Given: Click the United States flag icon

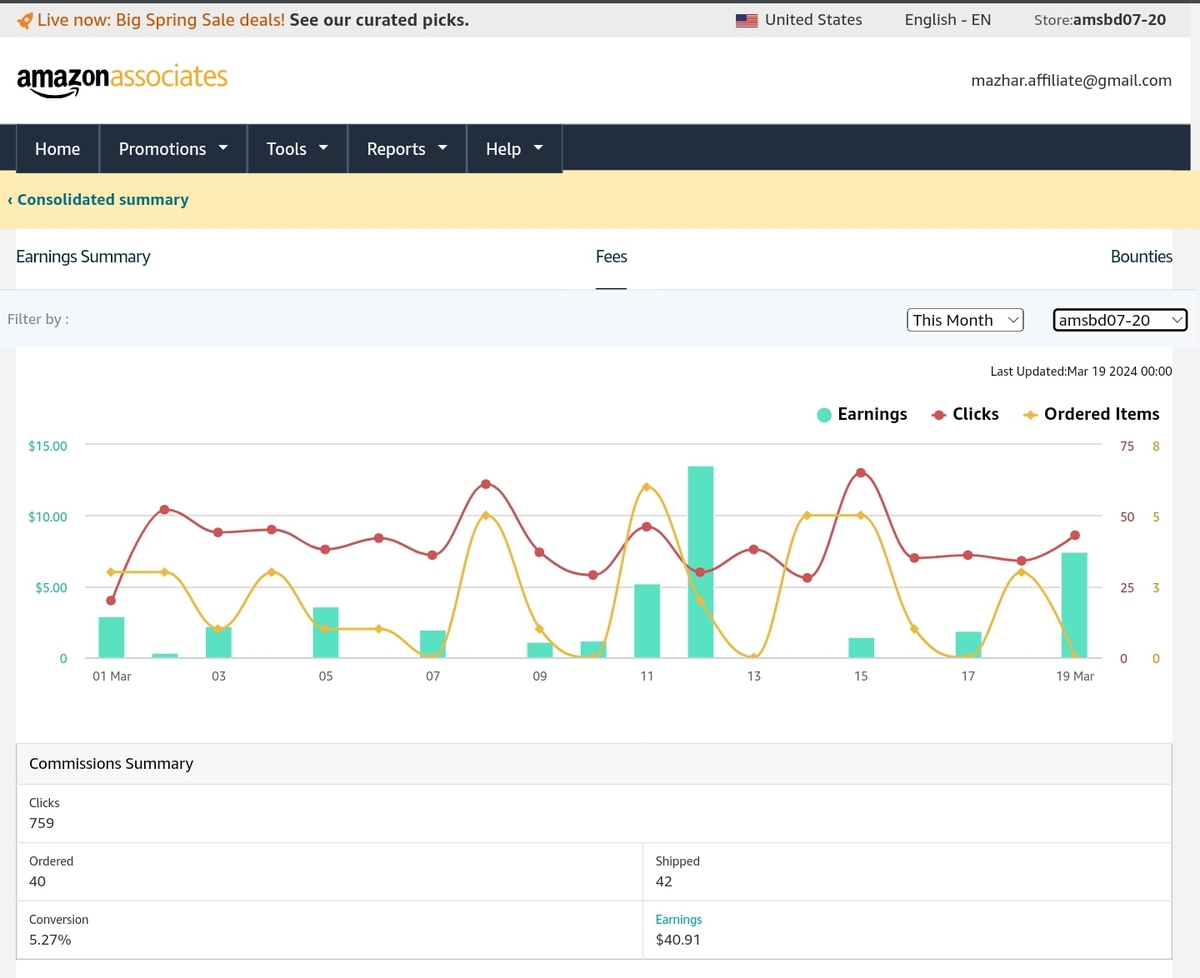Looking at the screenshot, I should pos(746,20).
